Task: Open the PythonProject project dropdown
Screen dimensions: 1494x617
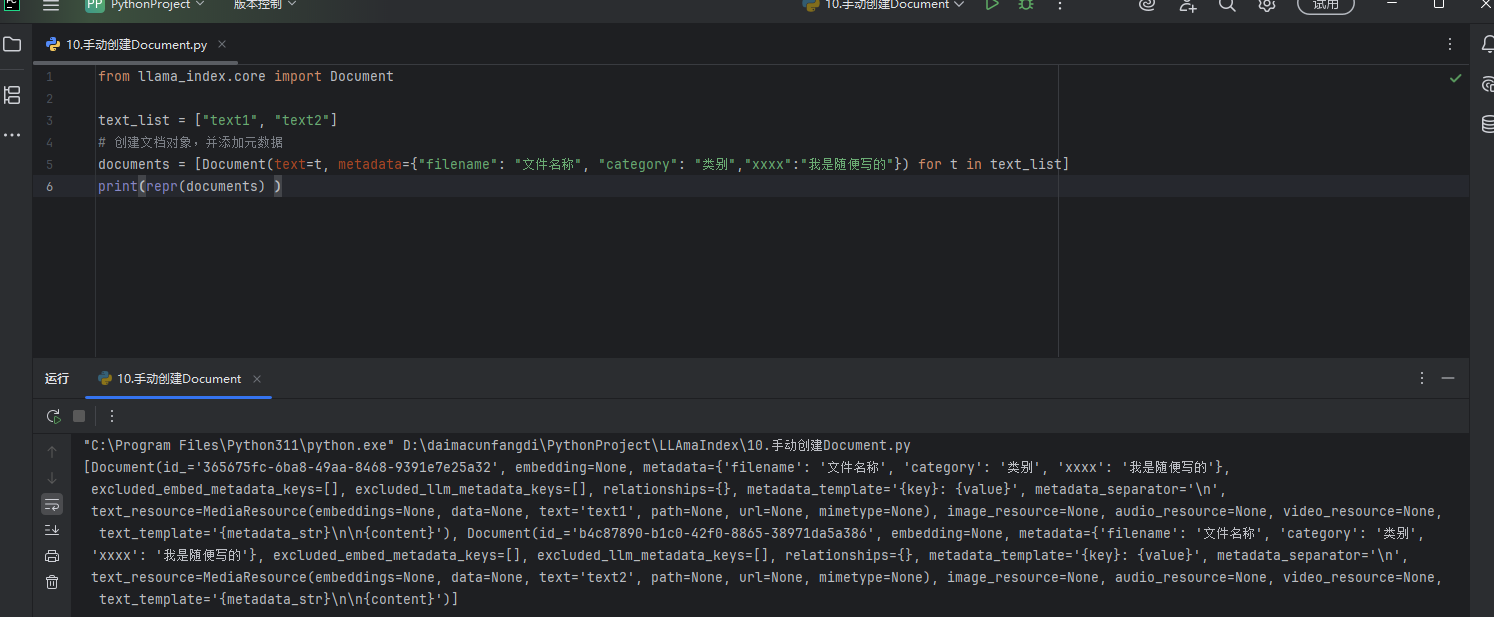Action: (x=144, y=5)
